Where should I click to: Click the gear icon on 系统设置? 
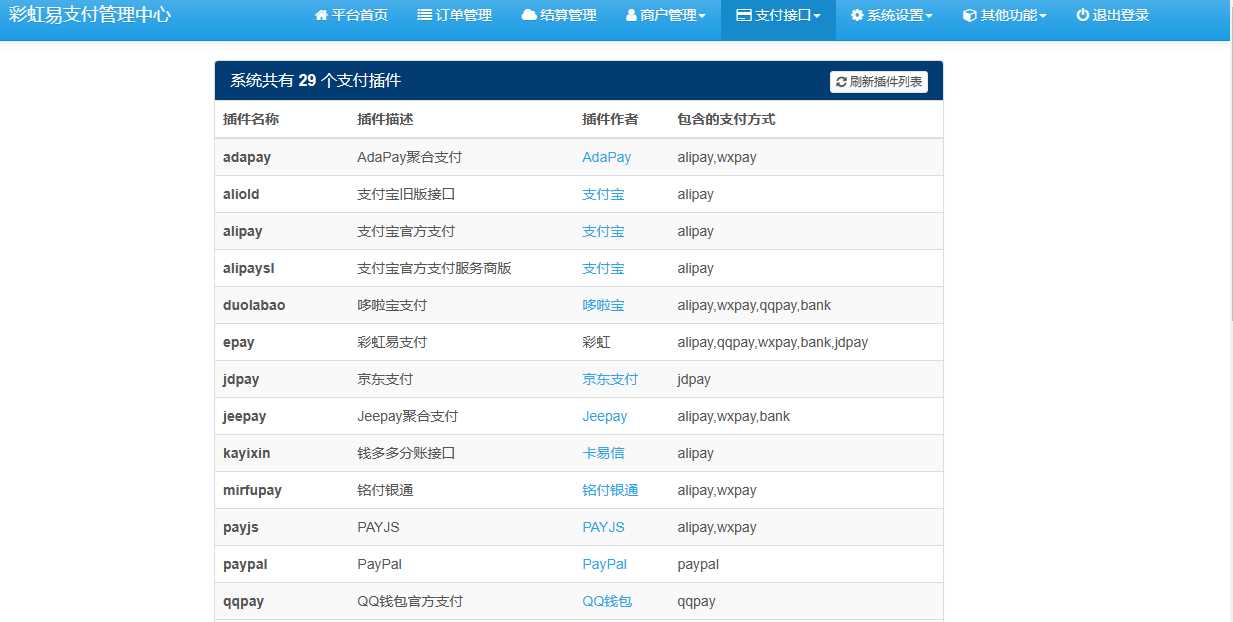pyautogui.click(x=855, y=15)
